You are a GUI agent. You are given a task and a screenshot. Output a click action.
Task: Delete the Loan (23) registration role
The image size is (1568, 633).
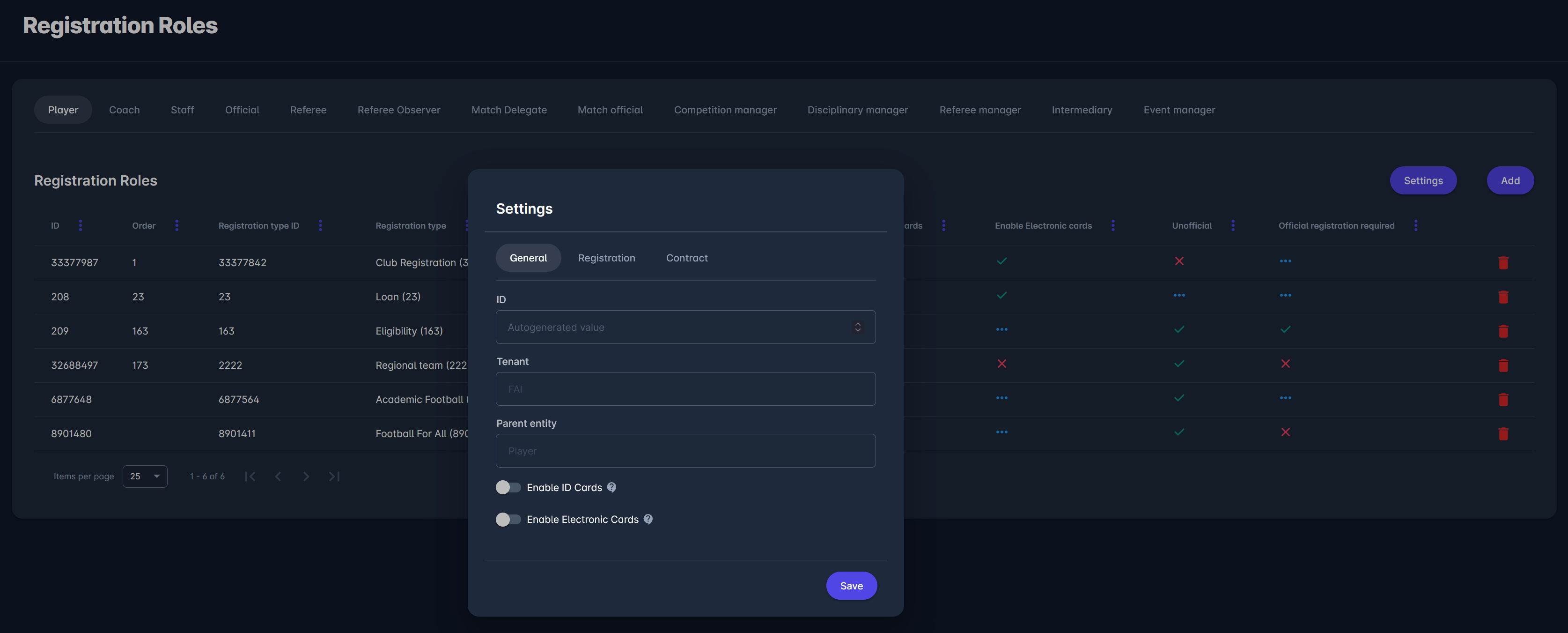click(1503, 298)
